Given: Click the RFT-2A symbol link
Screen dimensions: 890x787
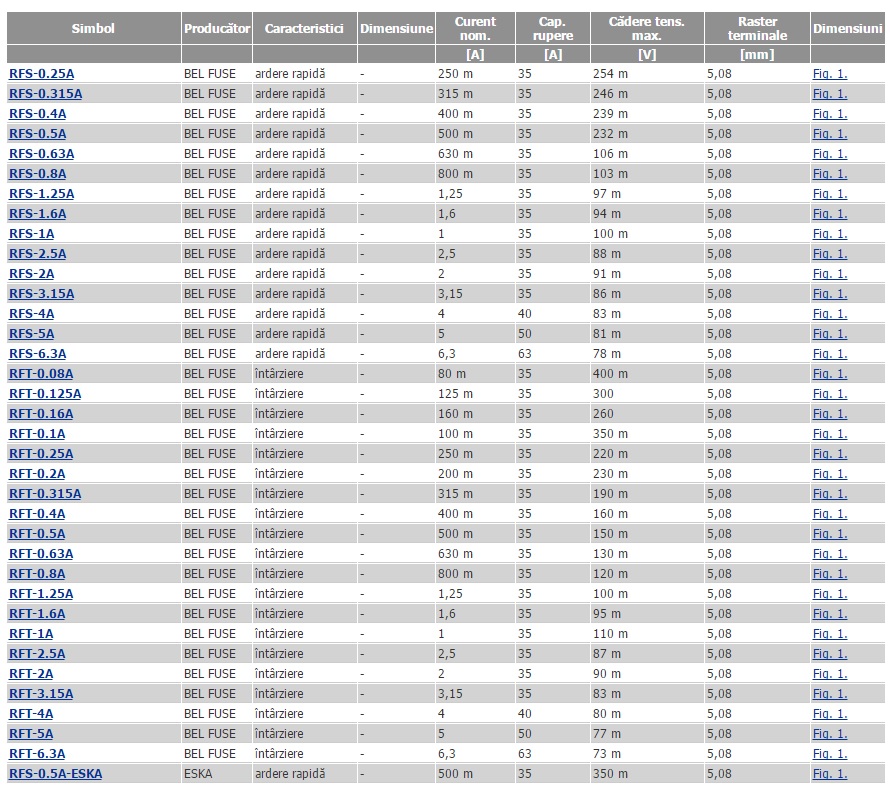Looking at the screenshot, I should [x=31, y=674].
